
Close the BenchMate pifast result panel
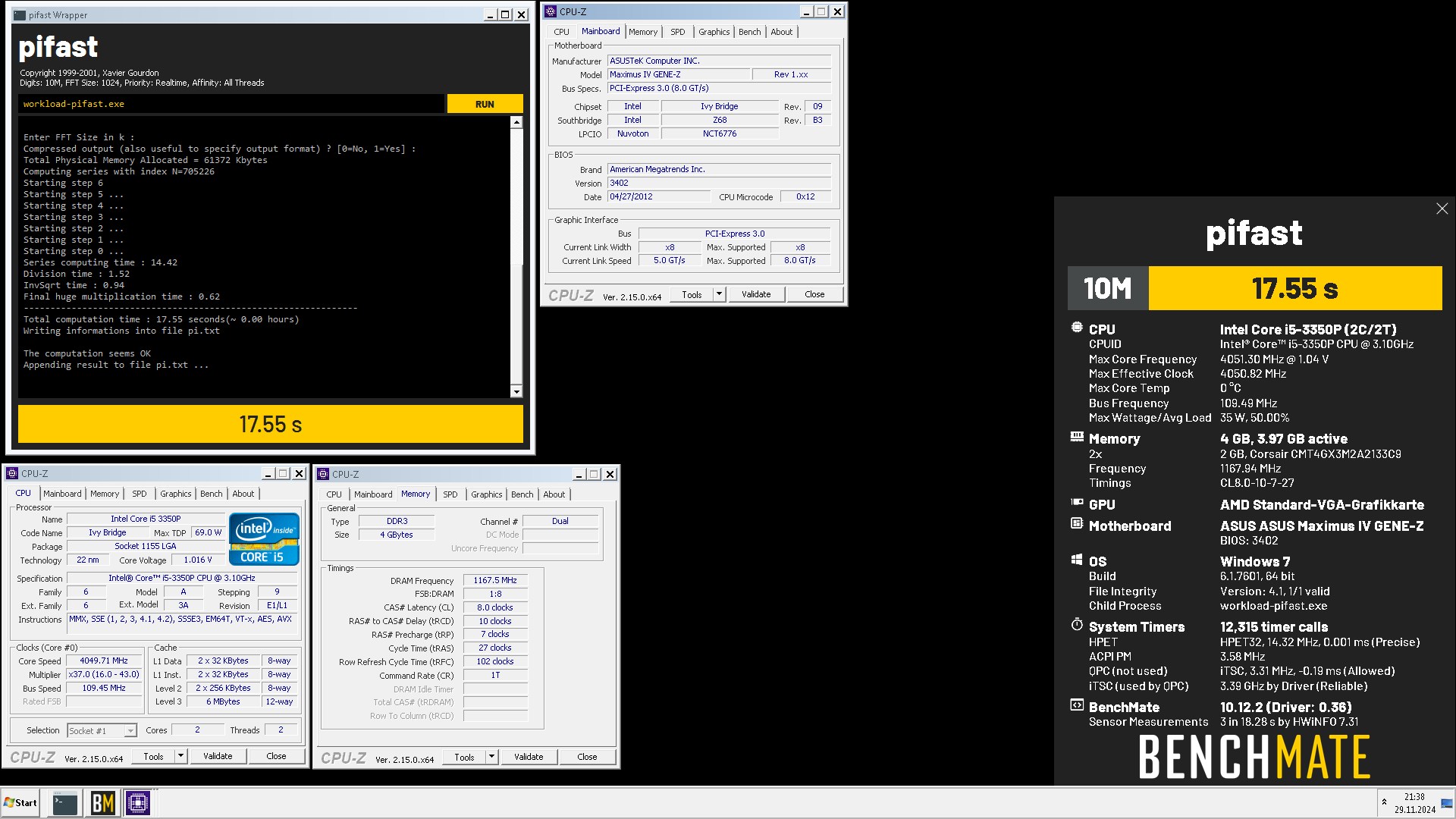pyautogui.click(x=1442, y=209)
